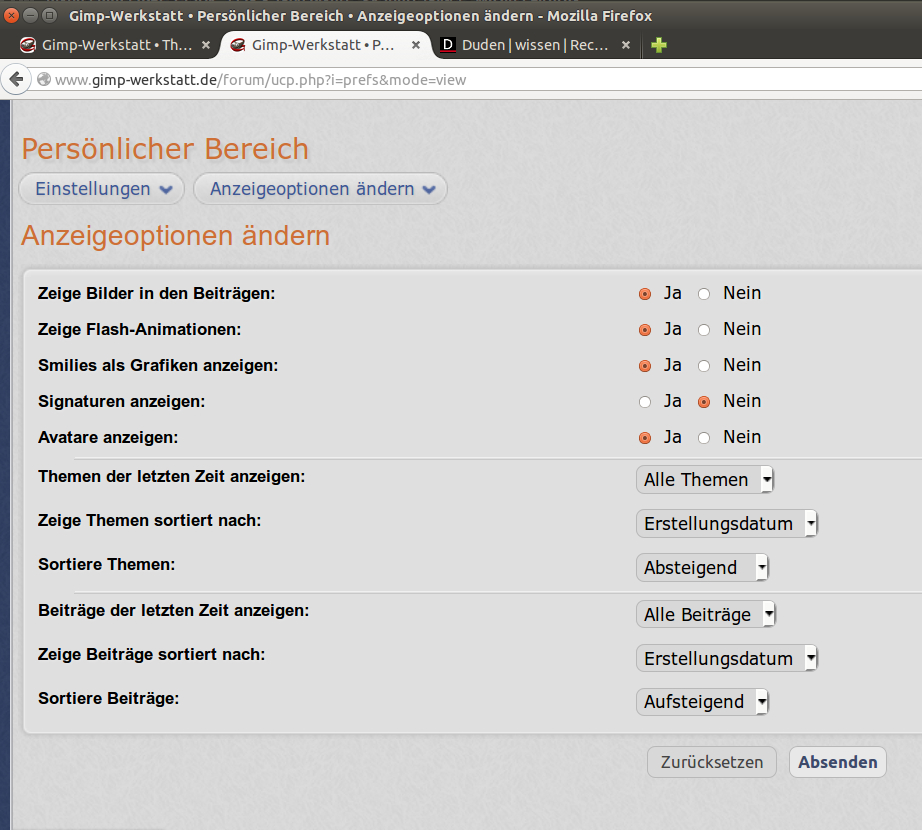This screenshot has width=922, height=830.
Task: Click the Sortiere Beiträge label
Action: click(109, 698)
